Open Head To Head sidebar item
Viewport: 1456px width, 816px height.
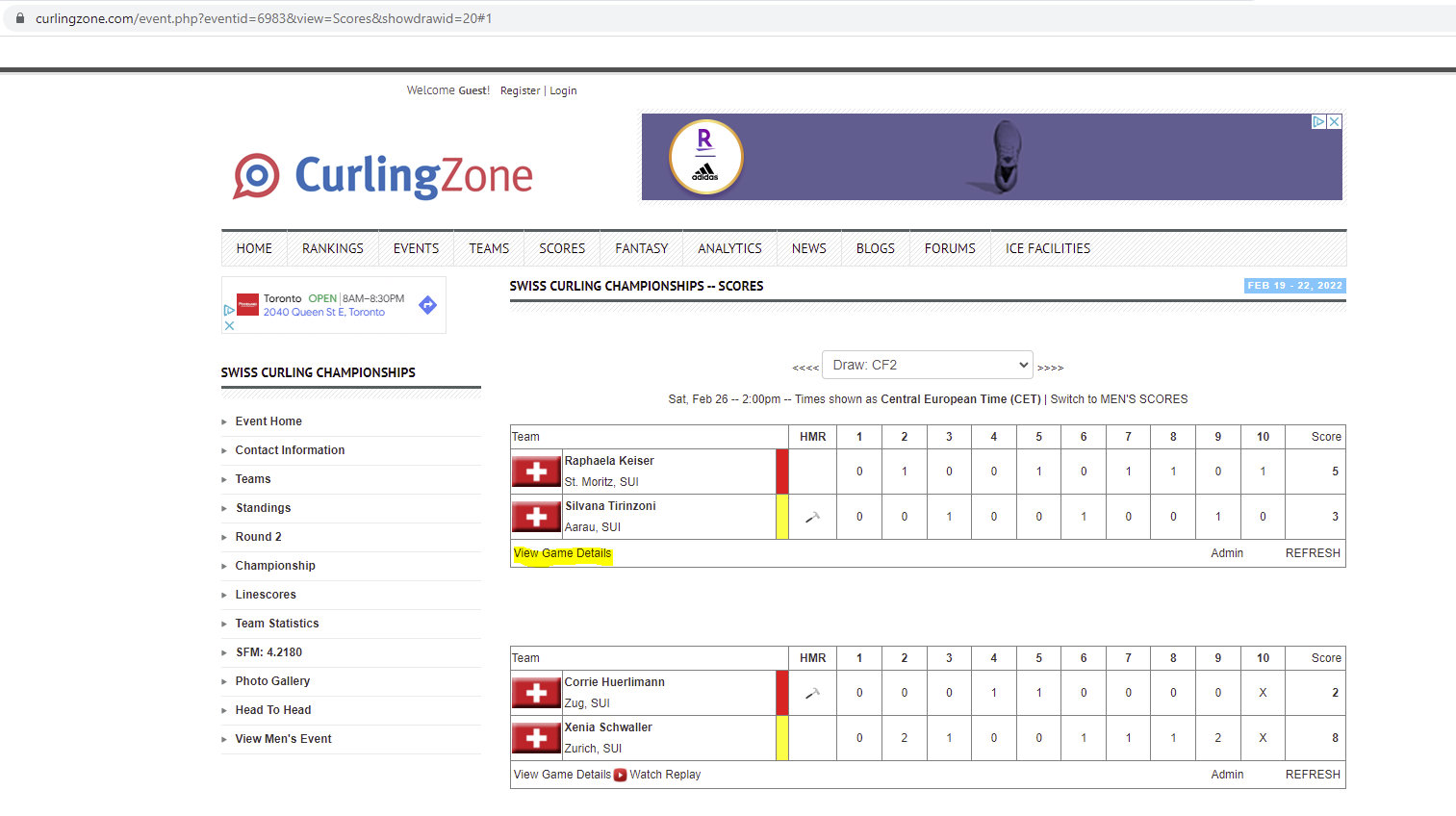[273, 710]
